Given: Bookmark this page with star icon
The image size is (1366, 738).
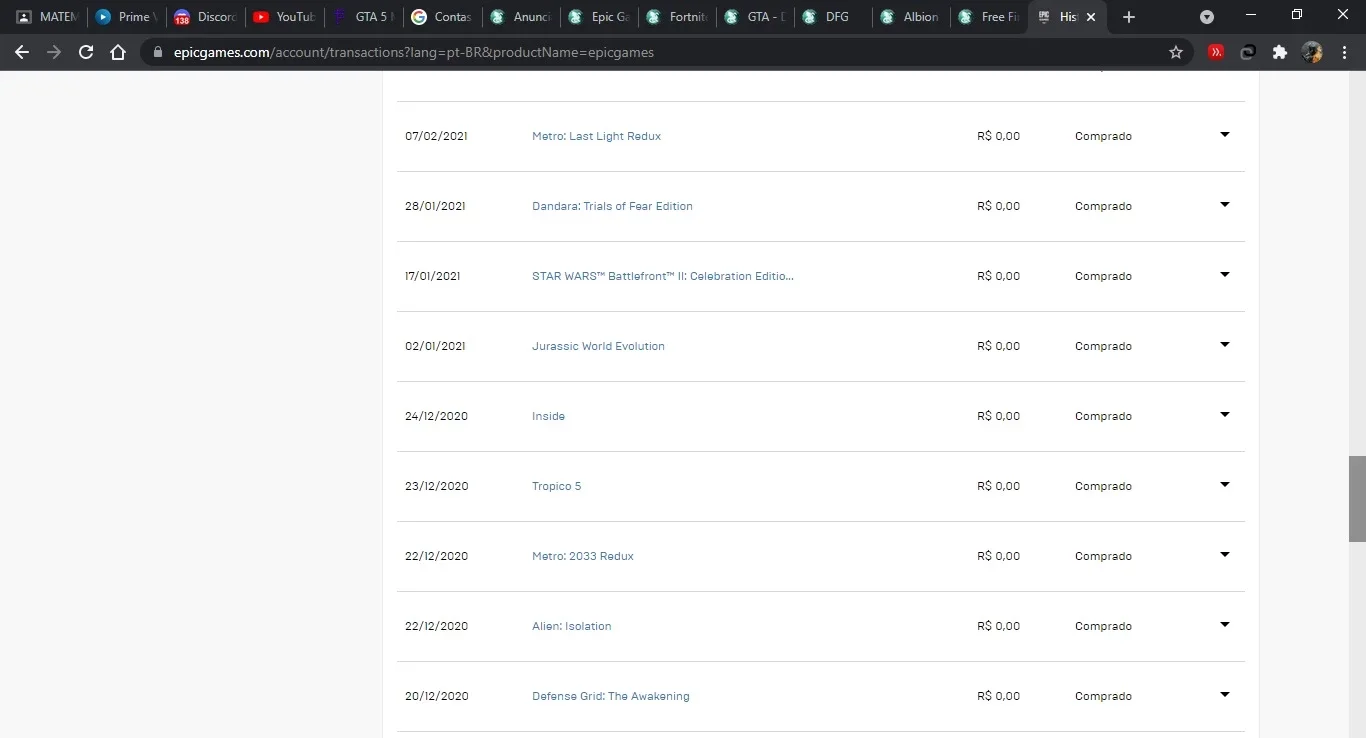Looking at the screenshot, I should pos(1176,52).
